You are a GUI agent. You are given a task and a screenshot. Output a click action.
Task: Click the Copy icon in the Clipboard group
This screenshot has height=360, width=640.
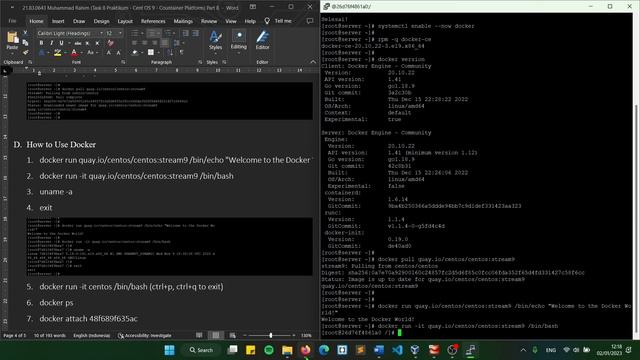click(x=25, y=42)
